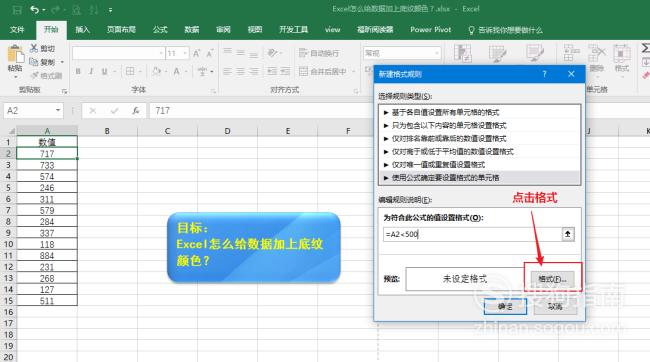Open the Name Box A2 dropdown
Image resolution: width=650 pixels, height=362 pixels.
[x=58, y=111]
